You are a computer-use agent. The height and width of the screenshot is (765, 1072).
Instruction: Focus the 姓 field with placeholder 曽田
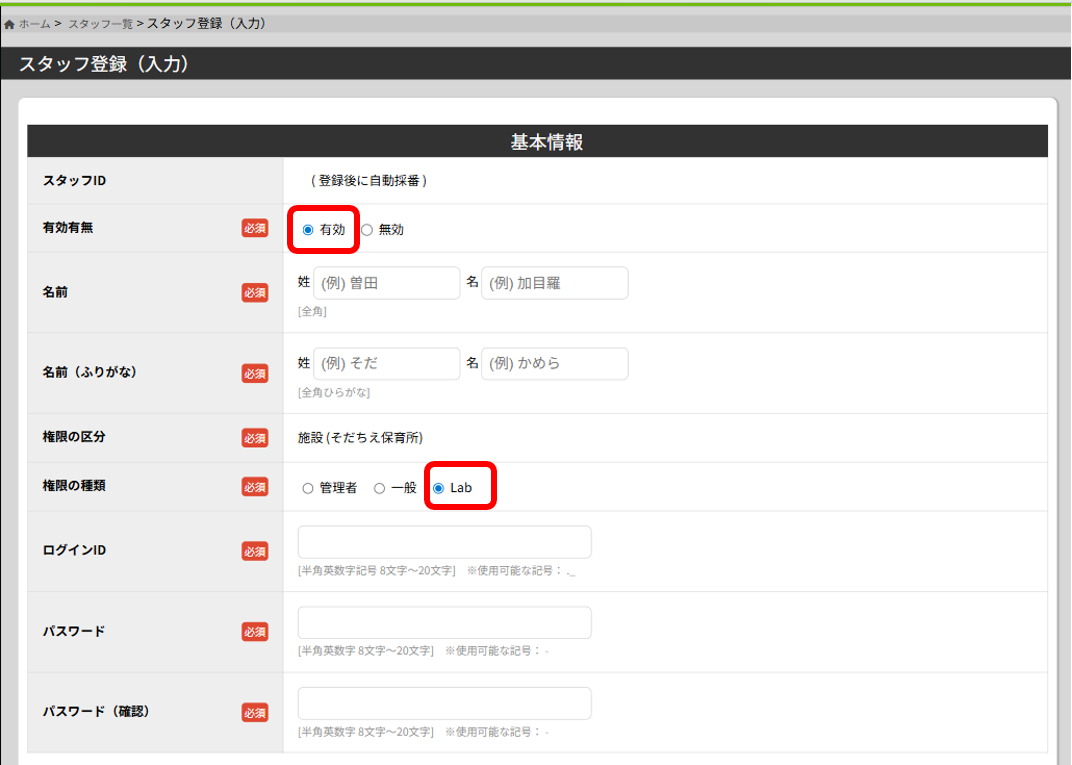tap(386, 283)
